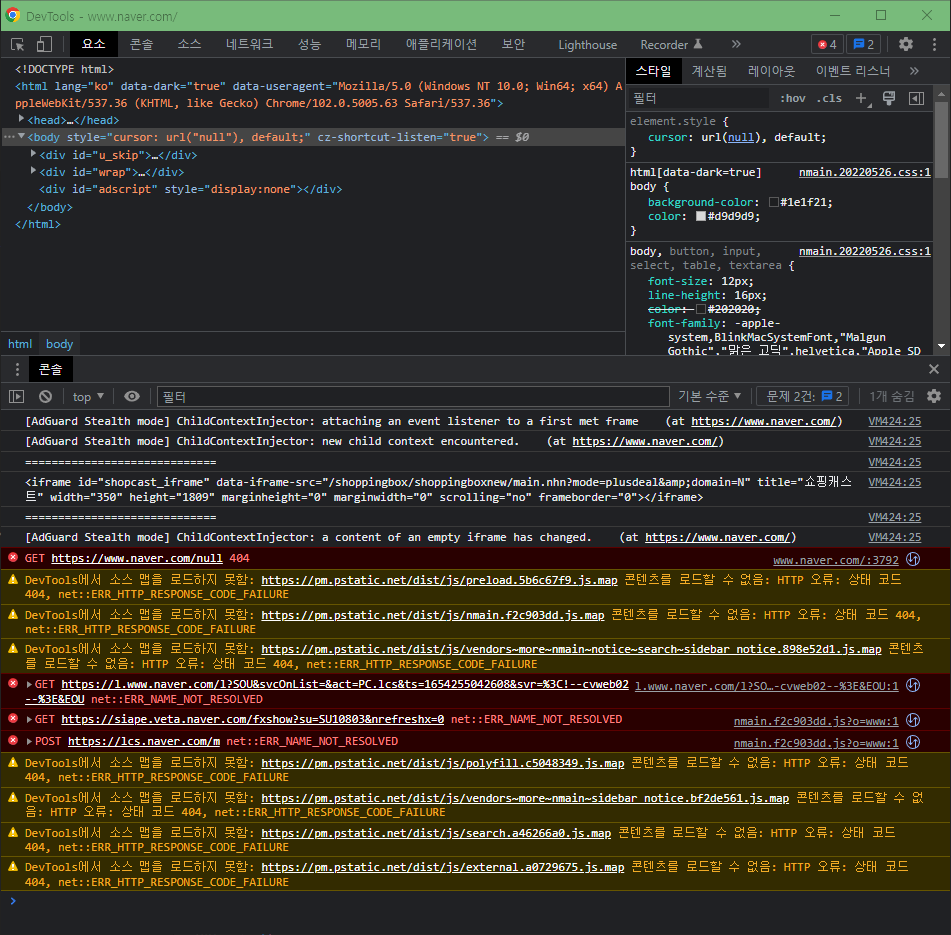Select the html breadcrumb item
The image size is (951, 935).
[x=20, y=344]
